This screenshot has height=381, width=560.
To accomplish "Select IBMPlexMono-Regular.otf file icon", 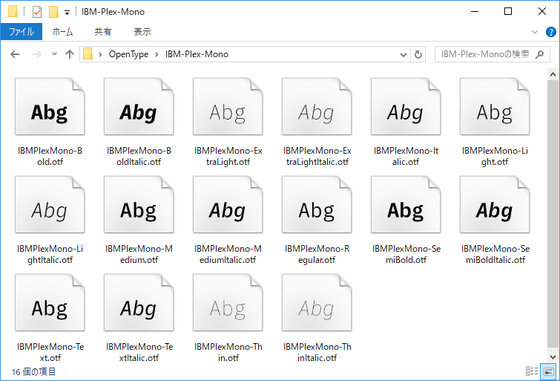I will [317, 205].
